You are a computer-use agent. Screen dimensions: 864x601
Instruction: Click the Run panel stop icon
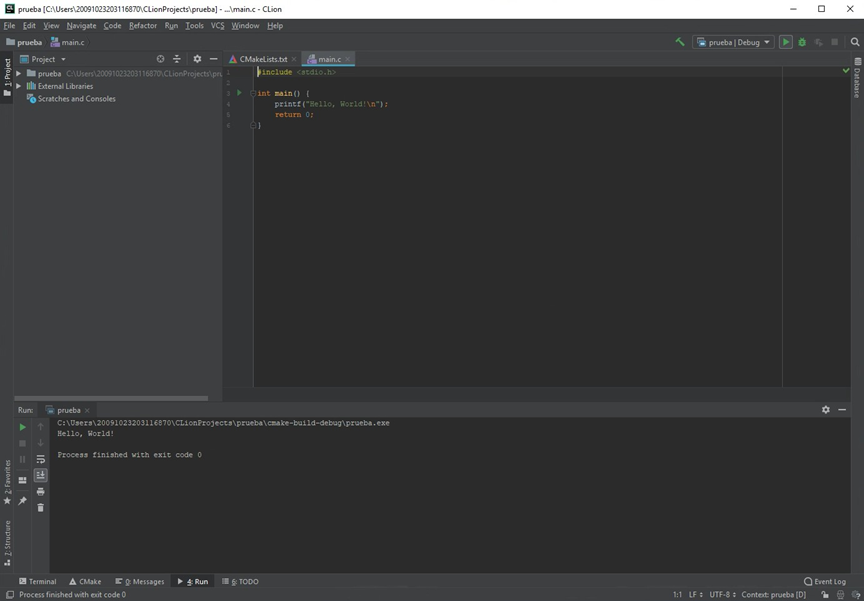[x=23, y=443]
